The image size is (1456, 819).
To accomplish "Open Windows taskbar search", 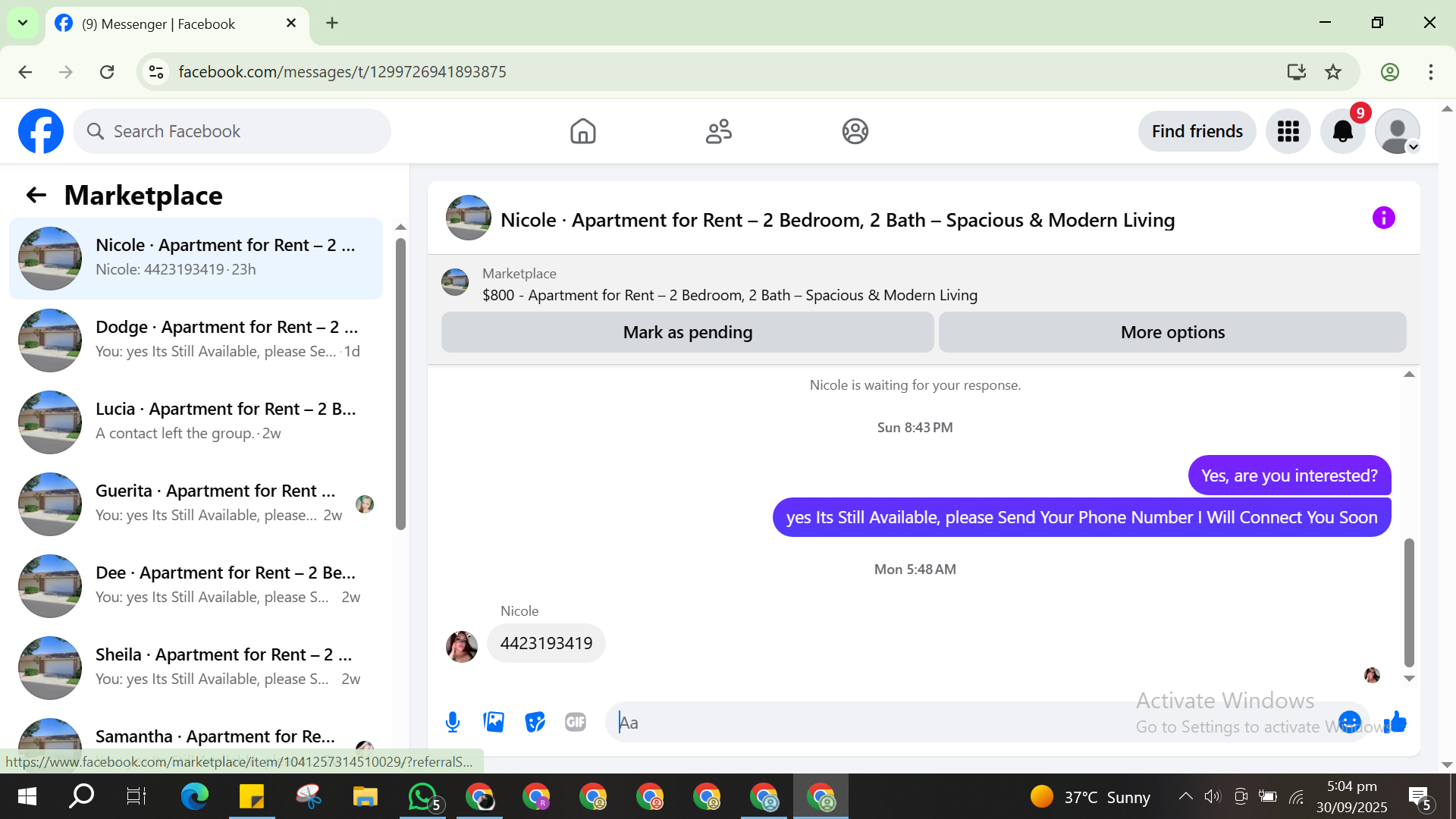I will (81, 796).
